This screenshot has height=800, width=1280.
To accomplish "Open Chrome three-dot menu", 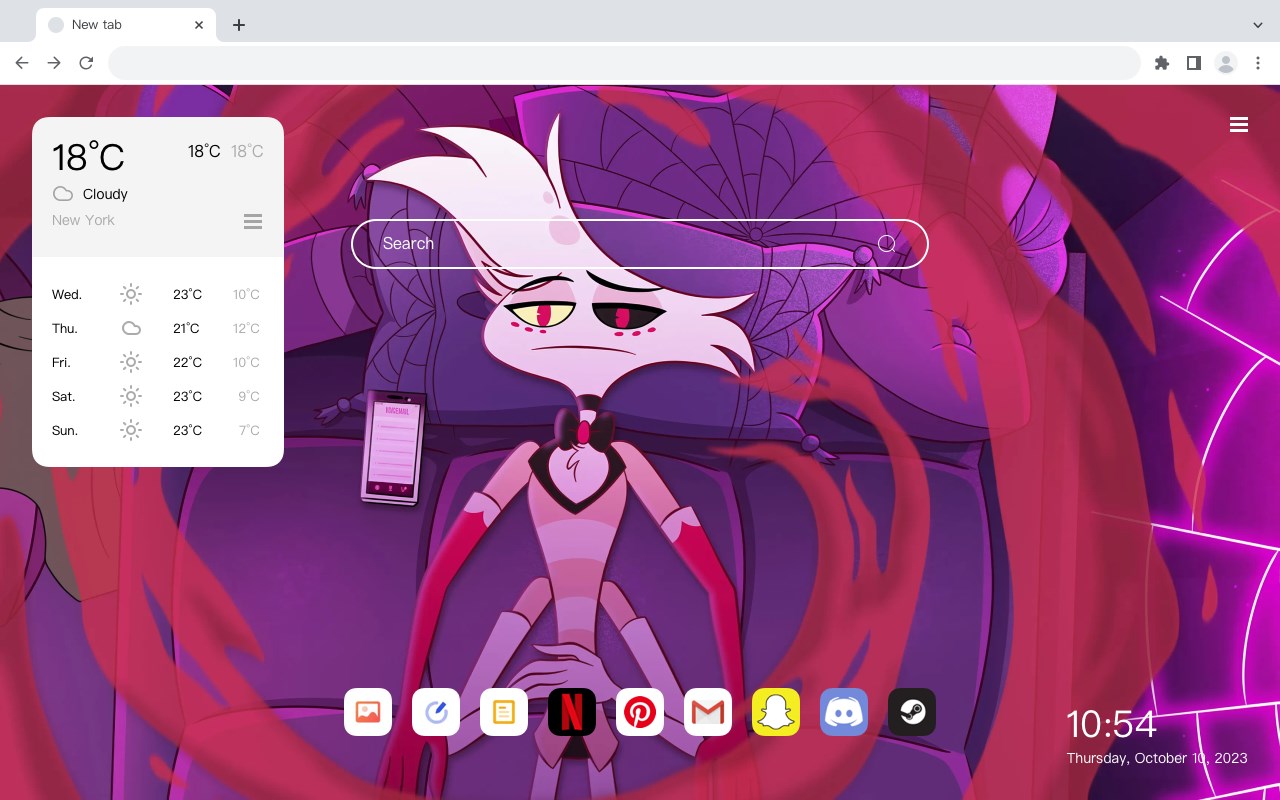I will pyautogui.click(x=1258, y=63).
